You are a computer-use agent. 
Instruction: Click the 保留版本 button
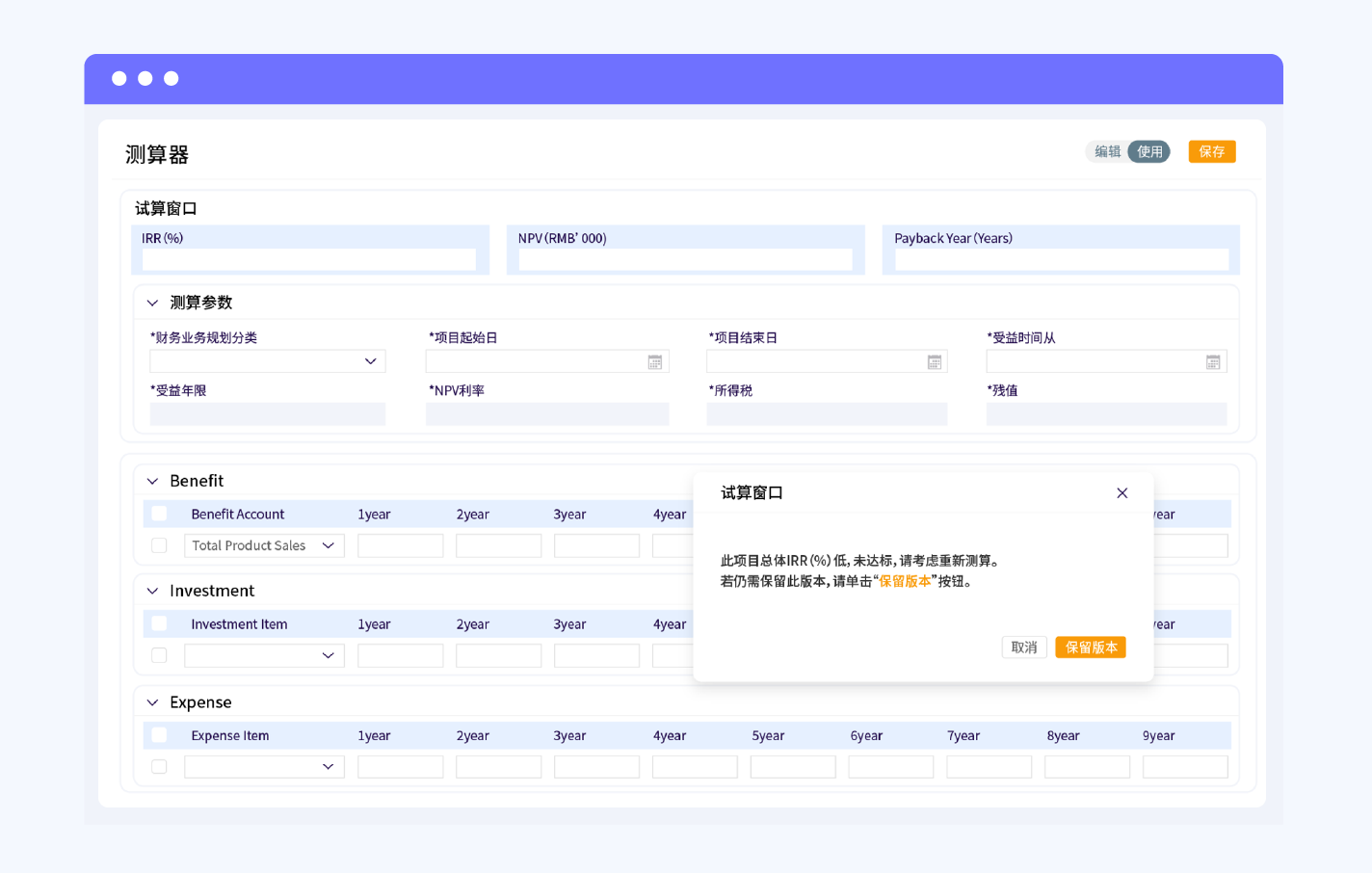[1091, 648]
